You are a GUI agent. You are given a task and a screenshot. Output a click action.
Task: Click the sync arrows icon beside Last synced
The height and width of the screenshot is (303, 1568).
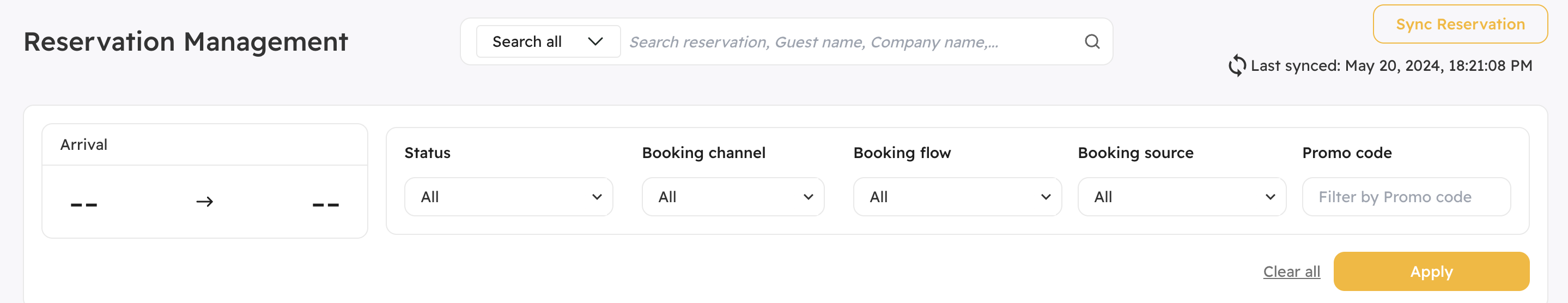(x=1236, y=66)
